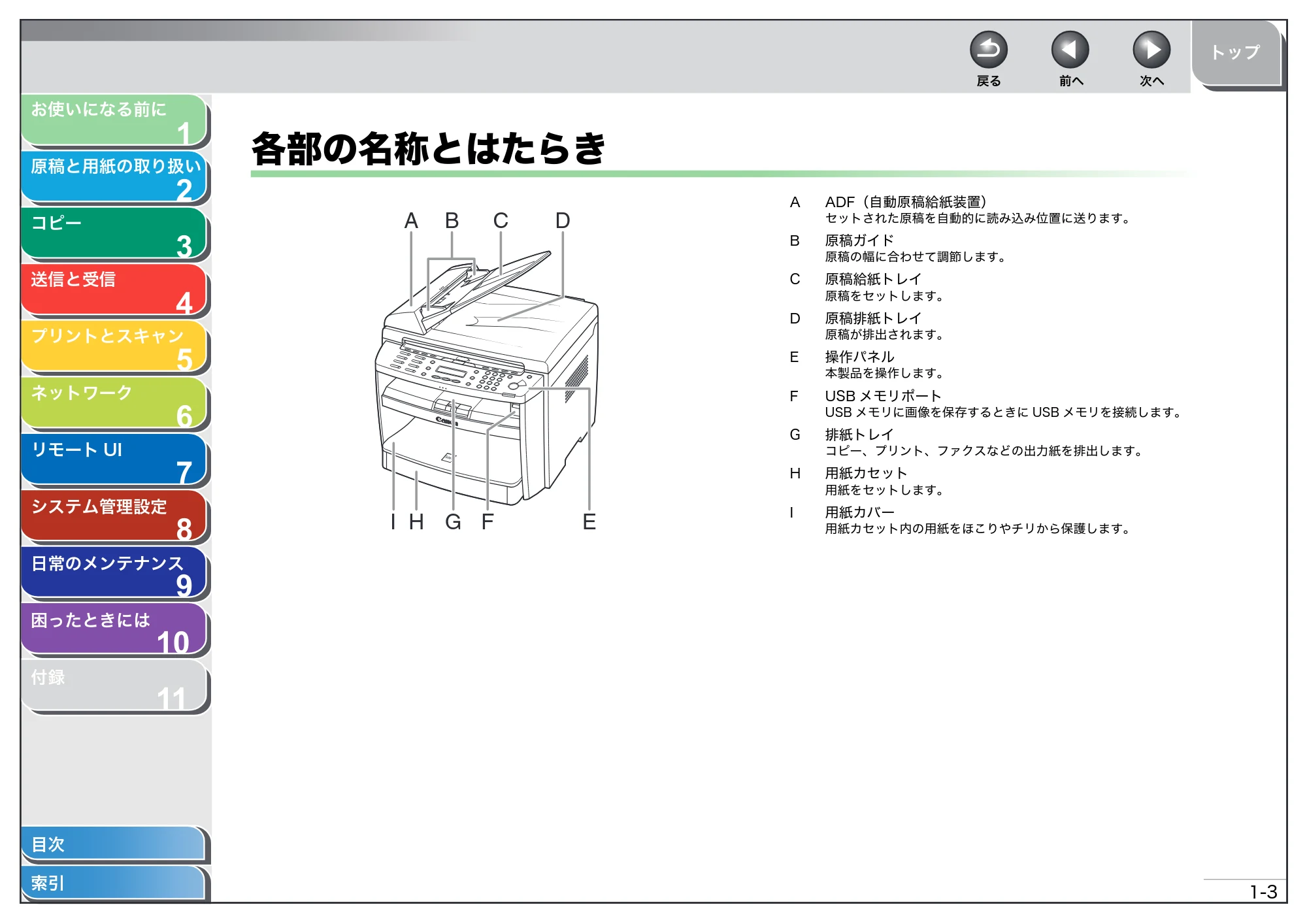Click diagram label D above the printer

(563, 221)
